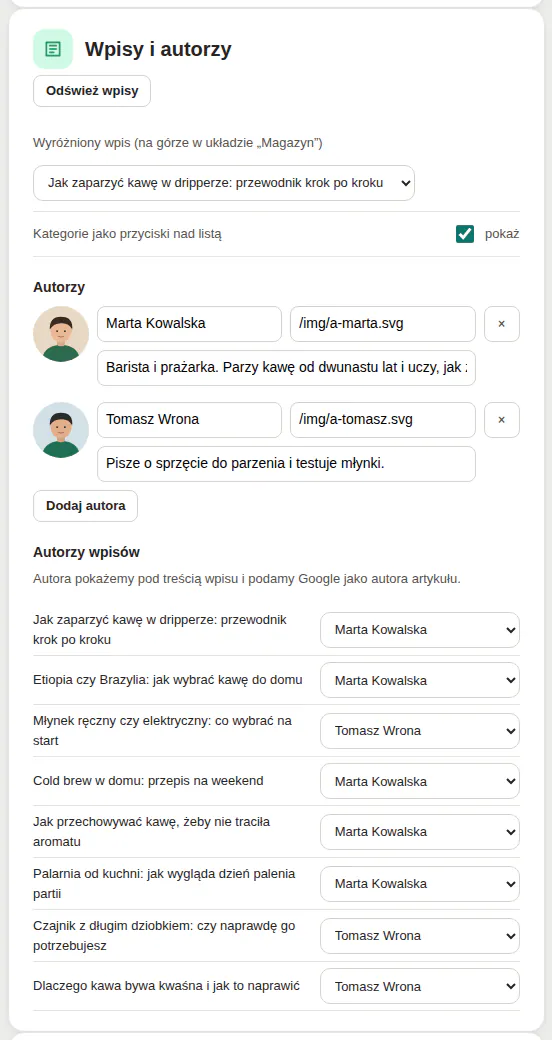The width and height of the screenshot is (552, 1040).
Task: Click the 'Autorzy' subheading
Action: point(59,287)
